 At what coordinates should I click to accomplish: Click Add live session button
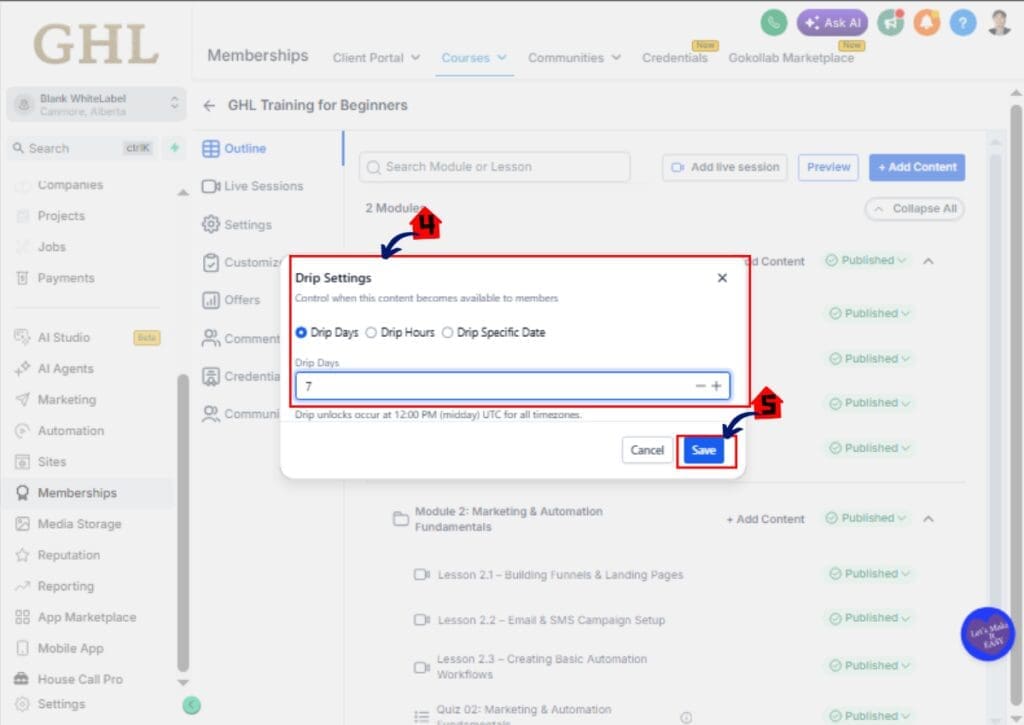click(x=725, y=167)
